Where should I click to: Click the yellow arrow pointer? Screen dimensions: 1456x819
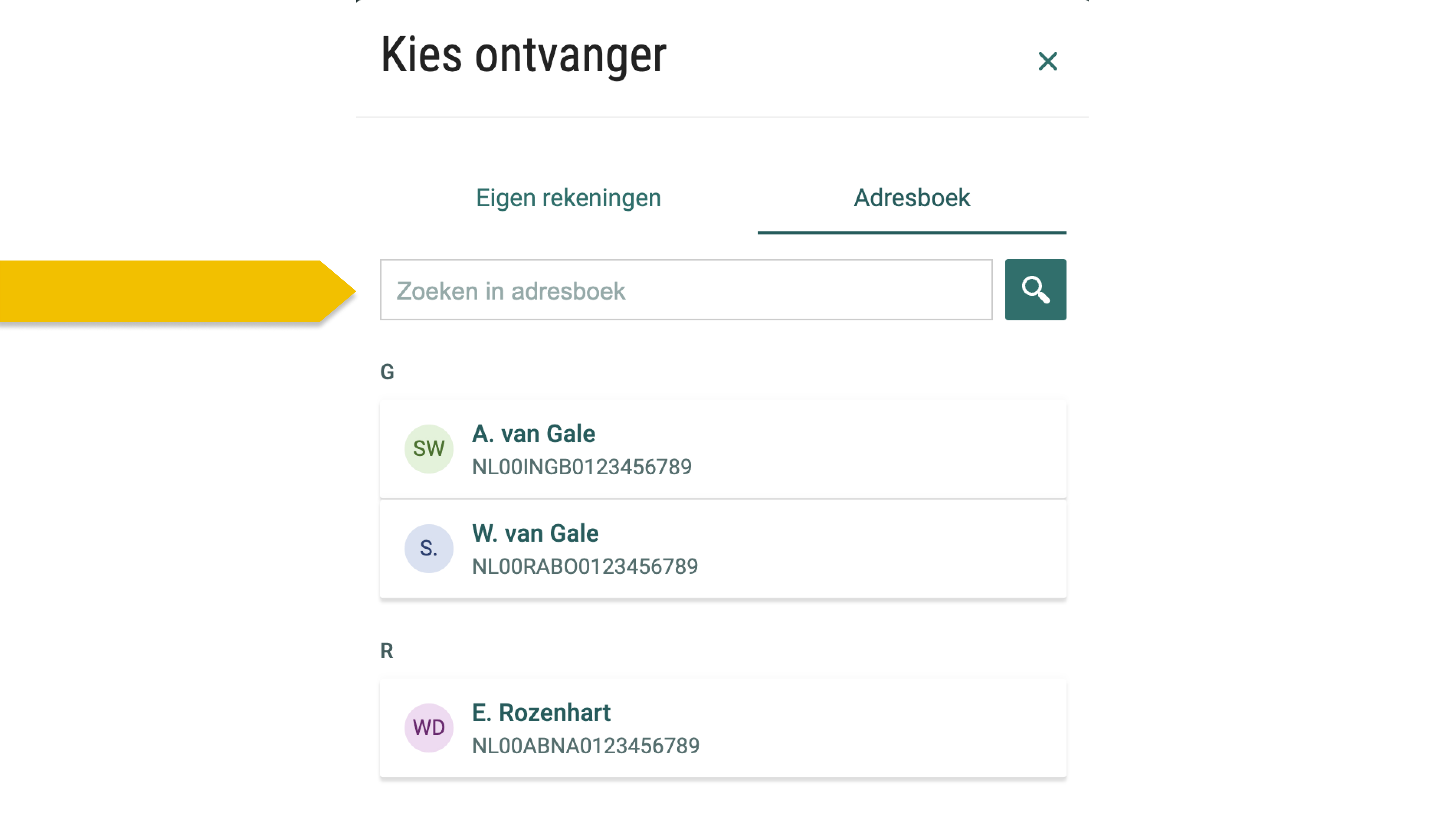tap(178, 292)
